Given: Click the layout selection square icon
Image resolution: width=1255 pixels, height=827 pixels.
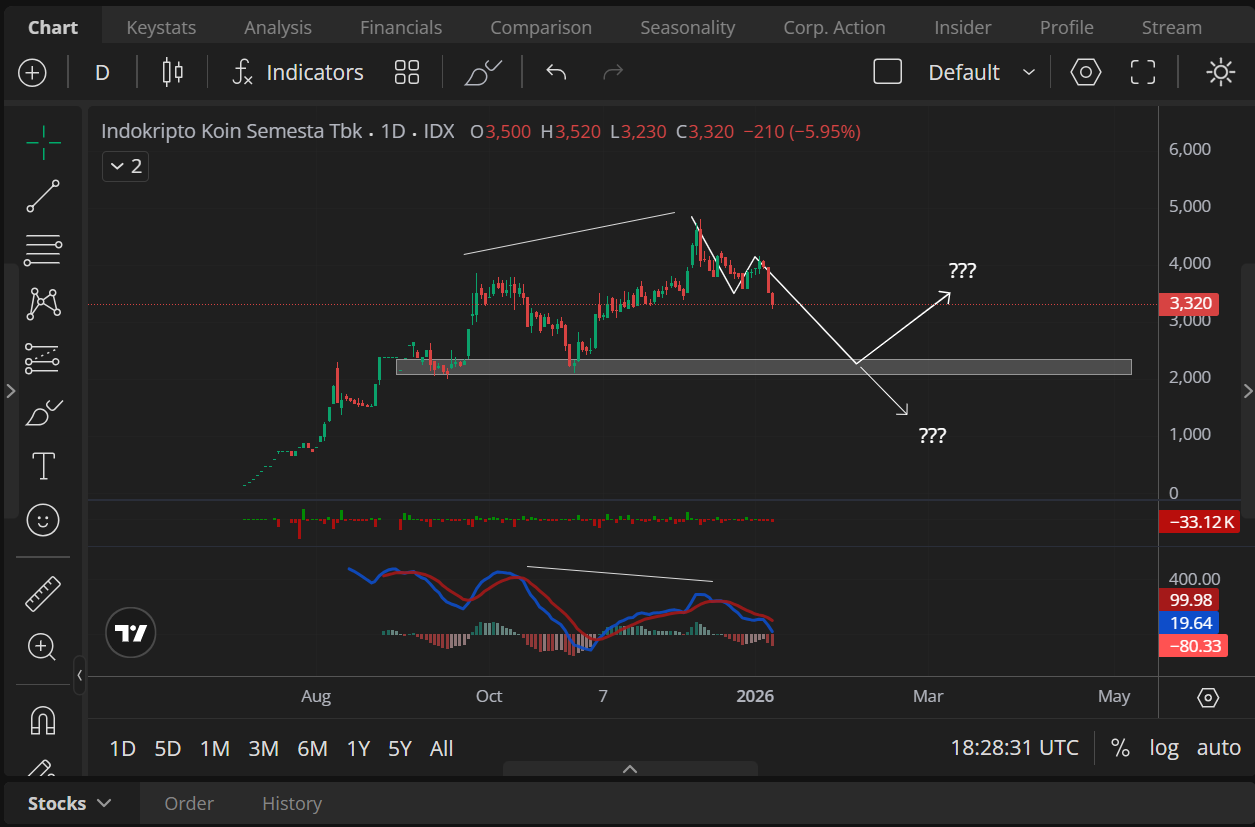Looking at the screenshot, I should 888,72.
